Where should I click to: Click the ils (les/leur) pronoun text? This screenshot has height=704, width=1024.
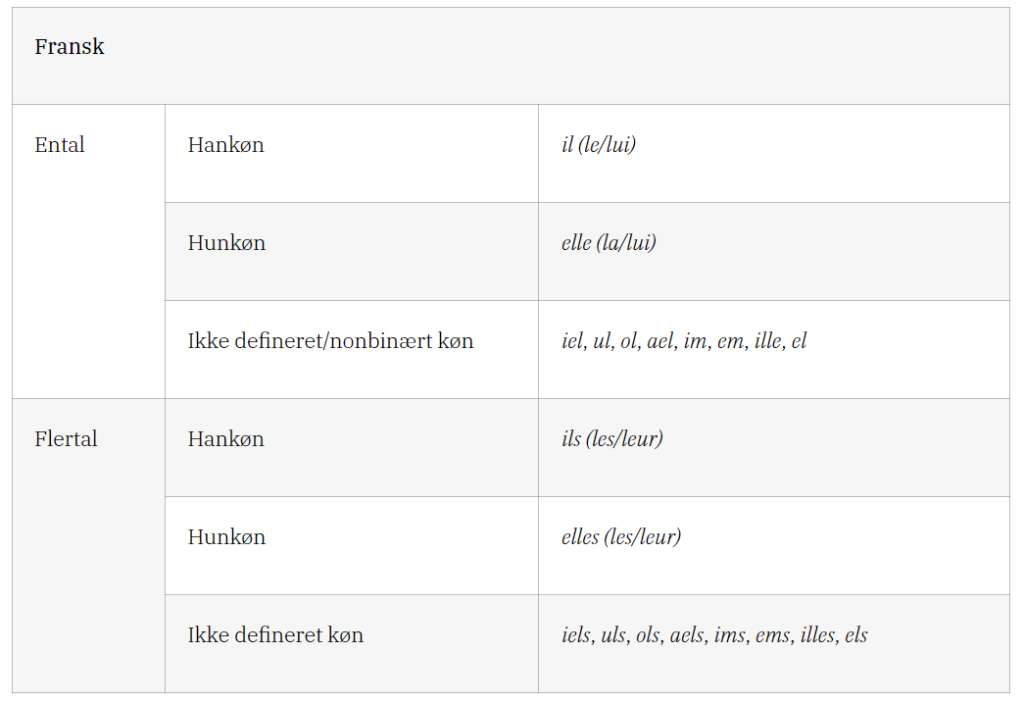coord(612,439)
